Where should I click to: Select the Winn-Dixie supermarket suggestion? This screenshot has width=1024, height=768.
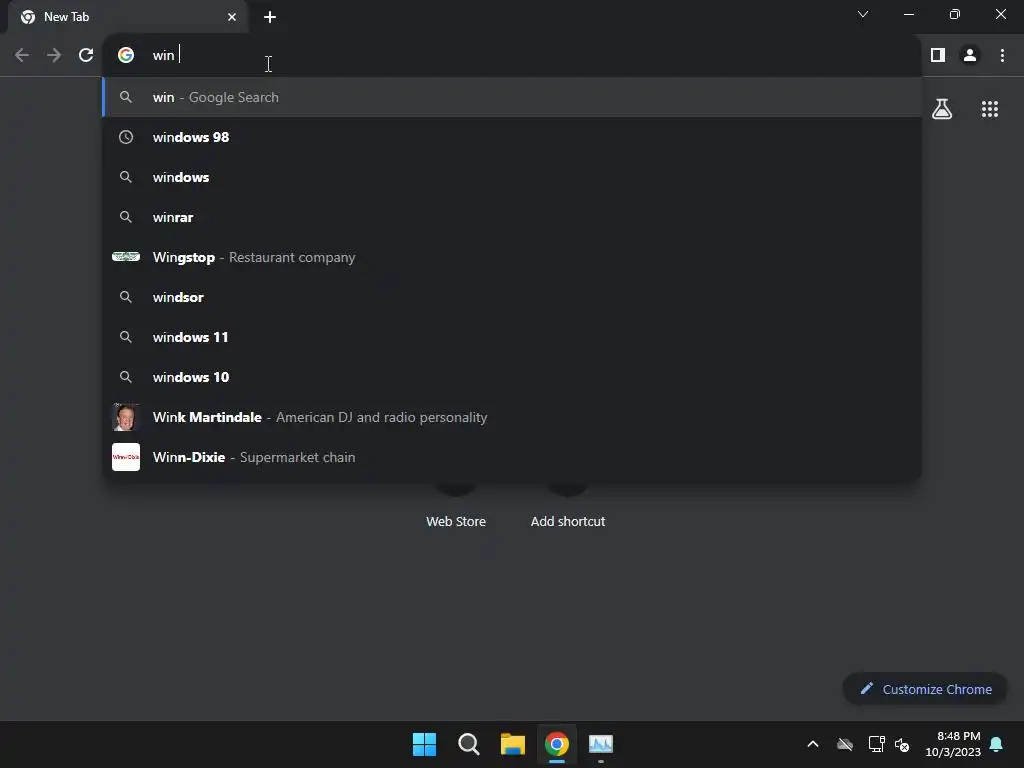[x=512, y=457]
